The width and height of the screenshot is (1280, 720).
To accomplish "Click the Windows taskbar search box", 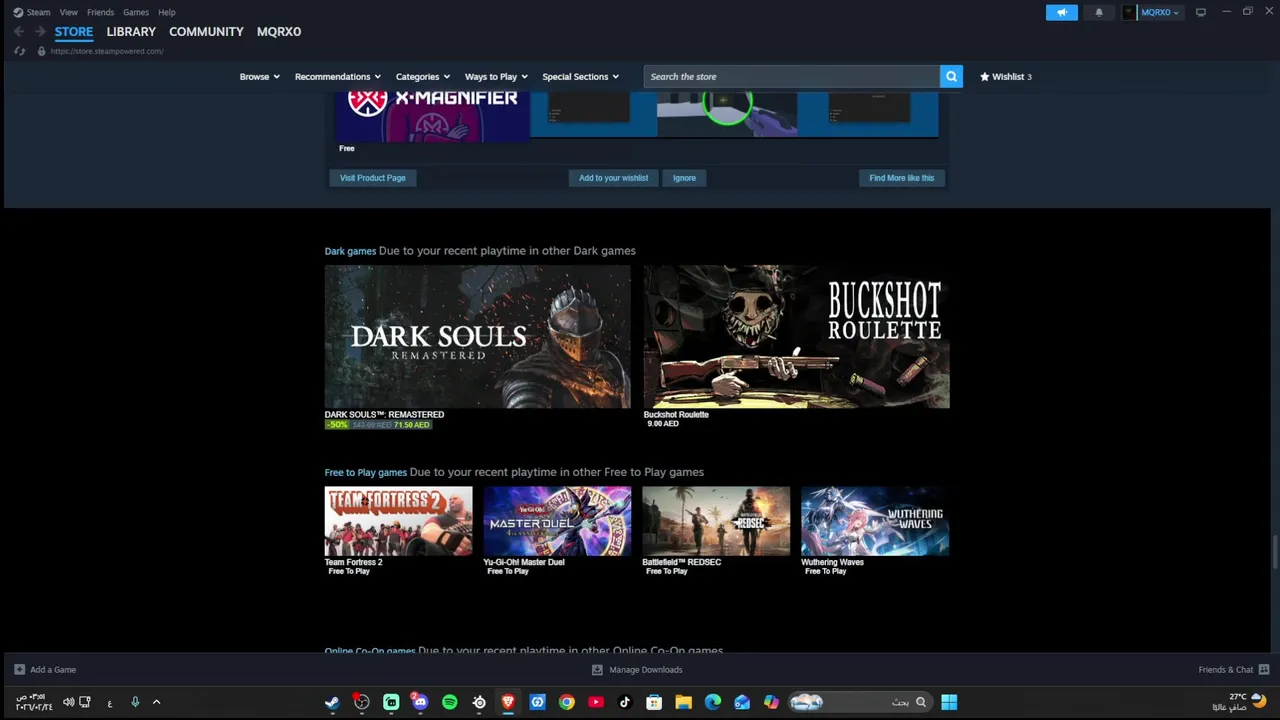I will point(860,702).
